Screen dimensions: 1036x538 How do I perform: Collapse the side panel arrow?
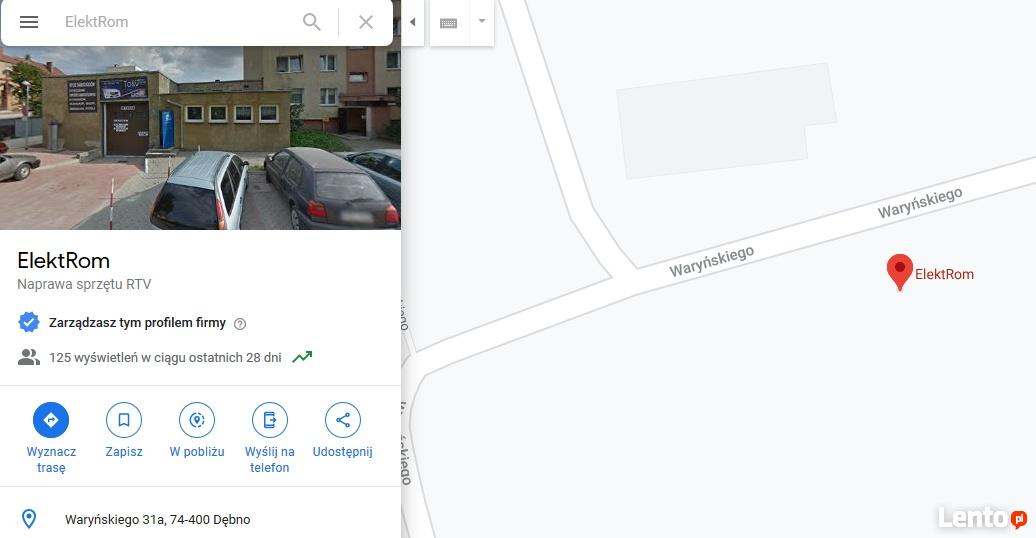[412, 22]
